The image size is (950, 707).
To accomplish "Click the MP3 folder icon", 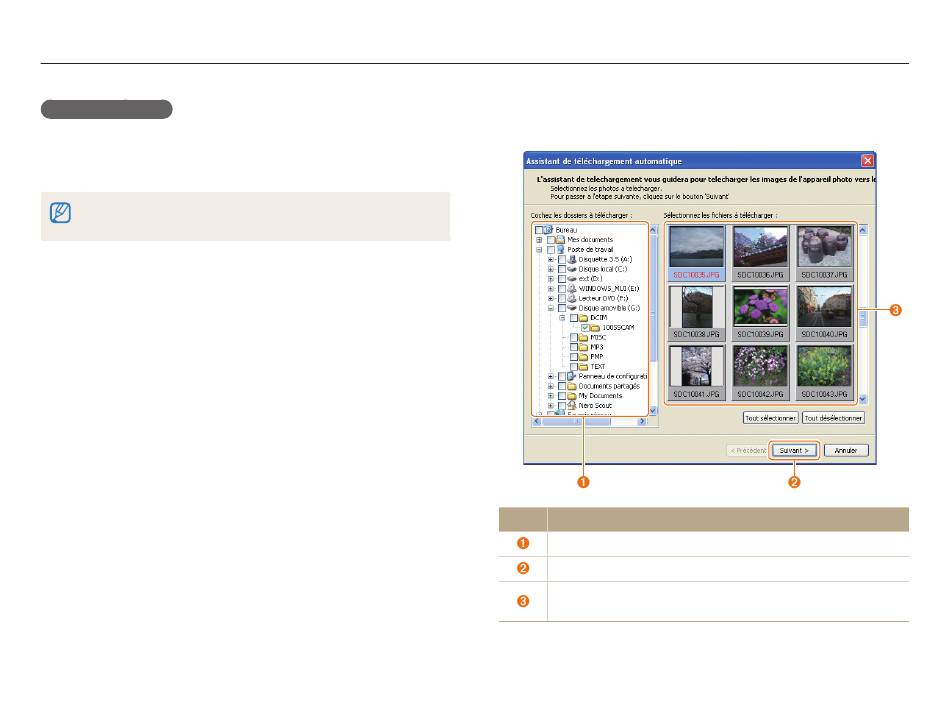I will (583, 347).
